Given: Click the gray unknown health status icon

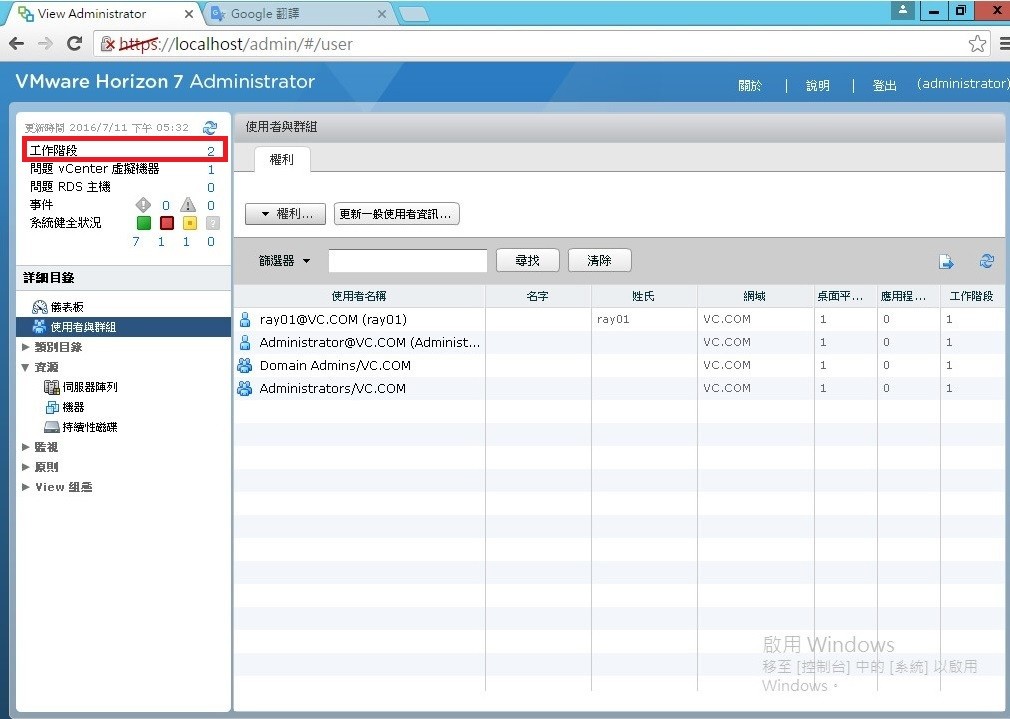Looking at the screenshot, I should tap(213, 223).
